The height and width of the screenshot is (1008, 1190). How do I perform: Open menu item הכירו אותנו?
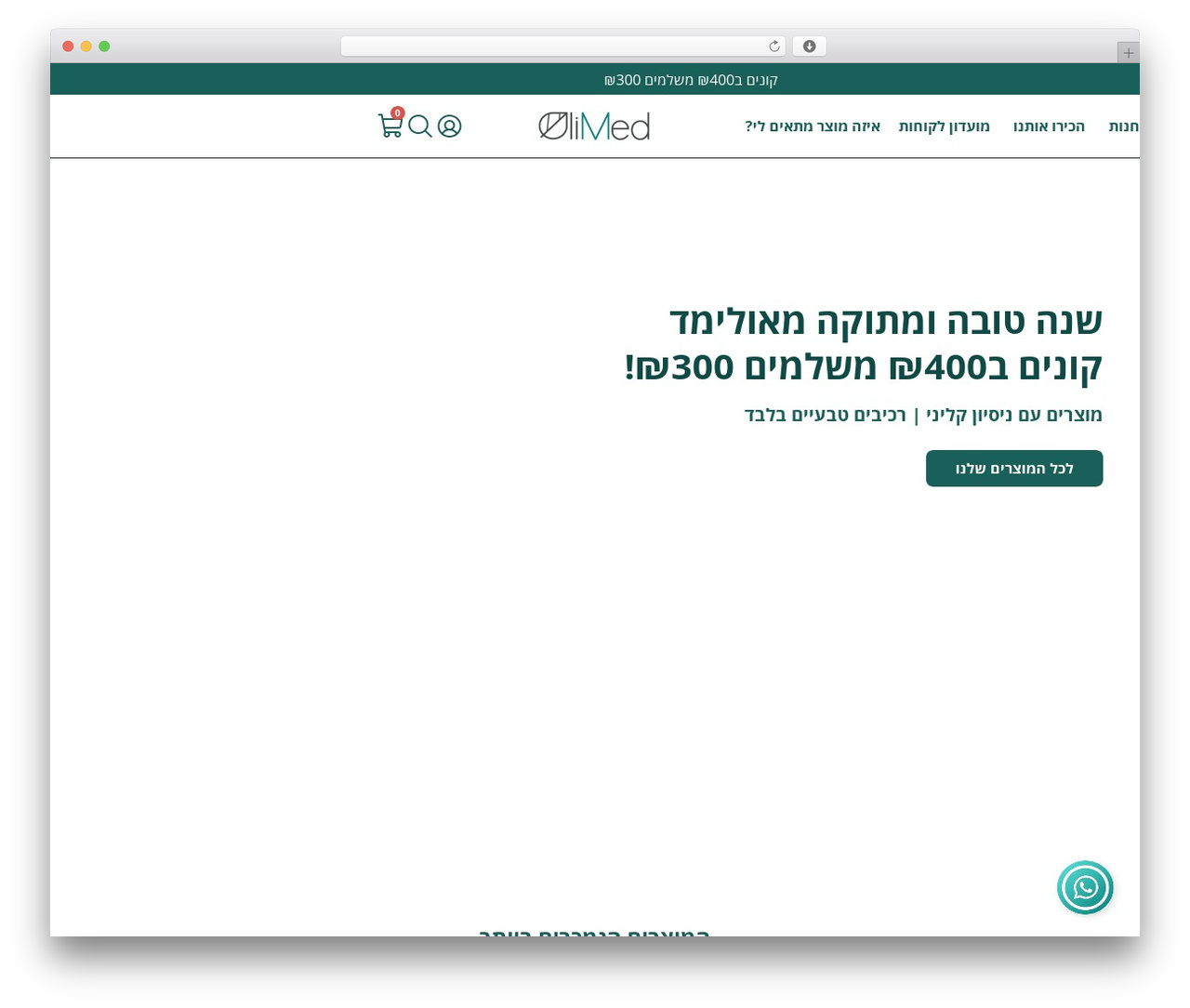tap(1050, 126)
